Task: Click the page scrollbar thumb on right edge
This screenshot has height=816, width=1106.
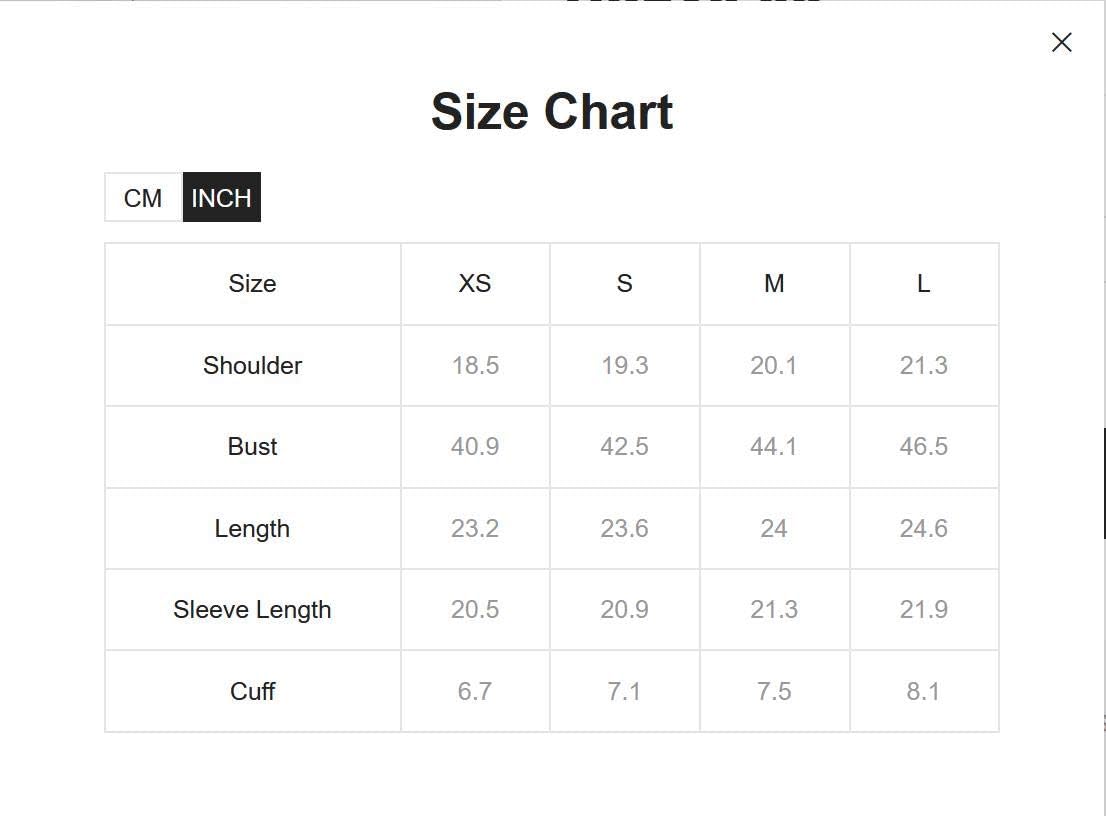Action: tap(1104, 483)
